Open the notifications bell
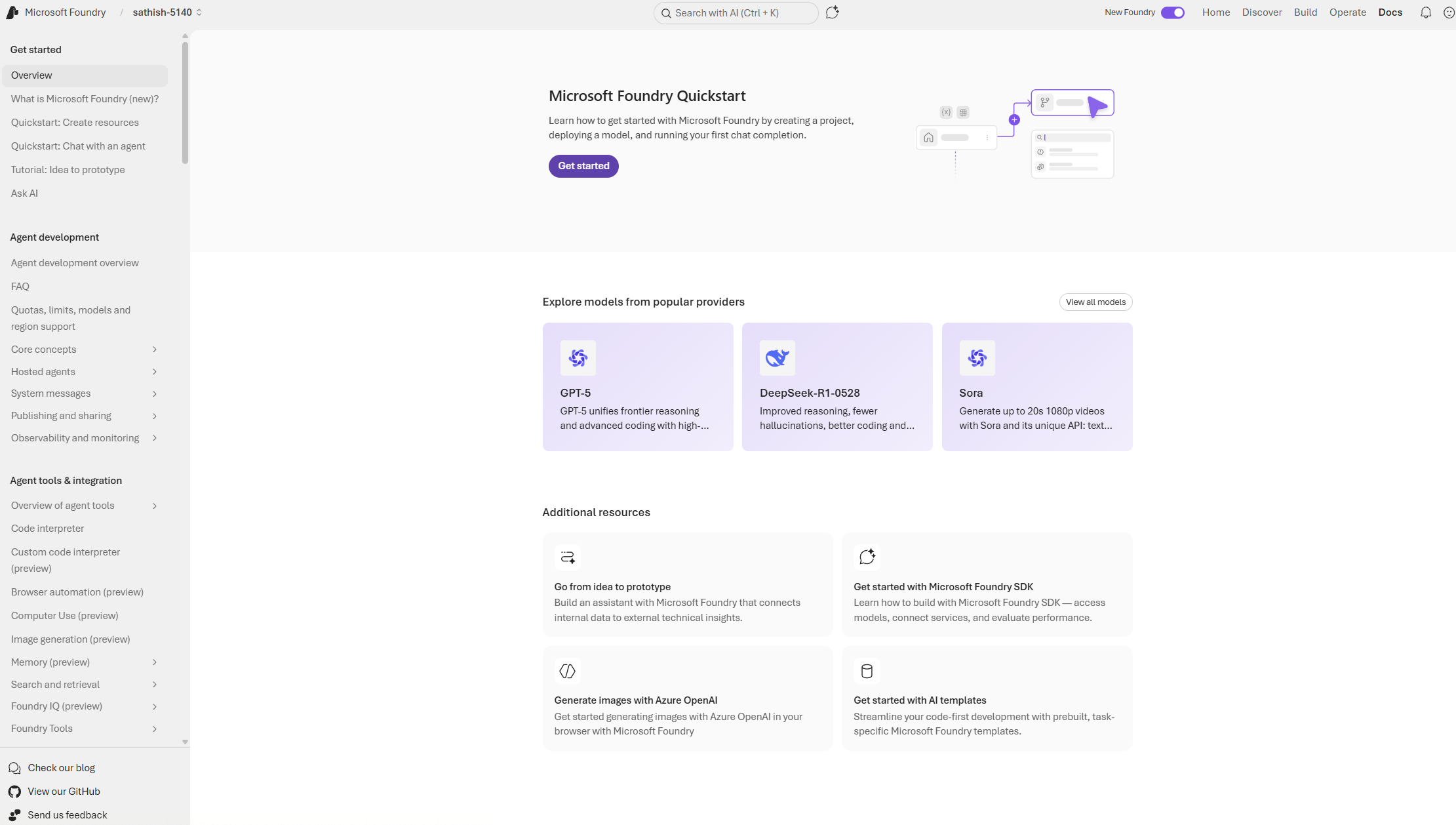 click(x=1425, y=12)
